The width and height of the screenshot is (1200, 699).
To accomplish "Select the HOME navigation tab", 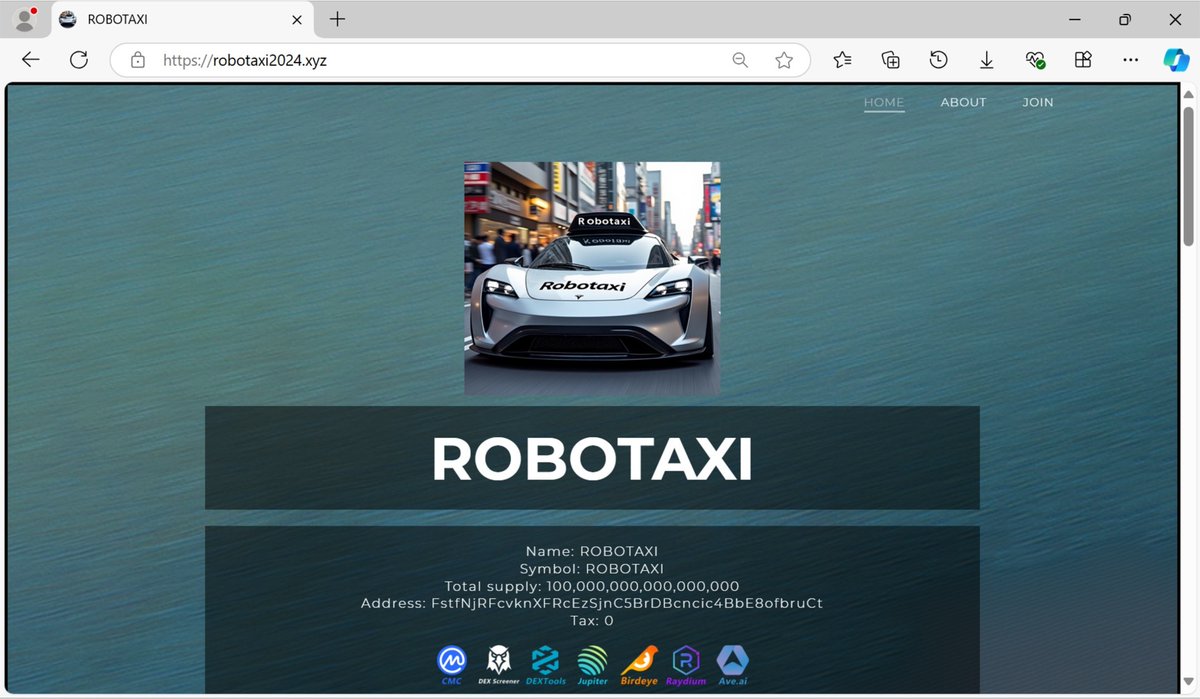I will coord(884,102).
